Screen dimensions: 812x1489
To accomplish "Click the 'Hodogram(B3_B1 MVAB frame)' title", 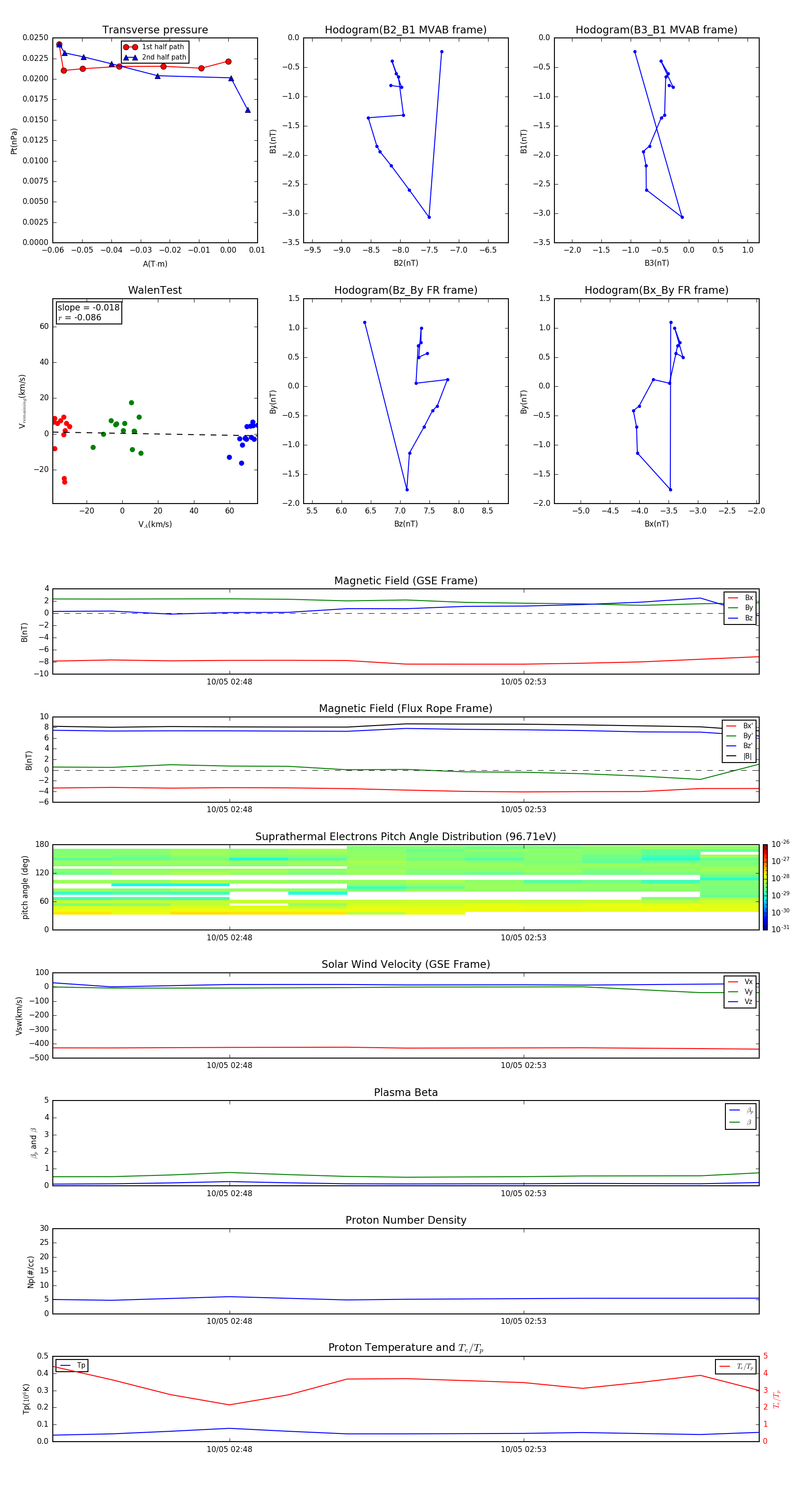I will tap(656, 30).
